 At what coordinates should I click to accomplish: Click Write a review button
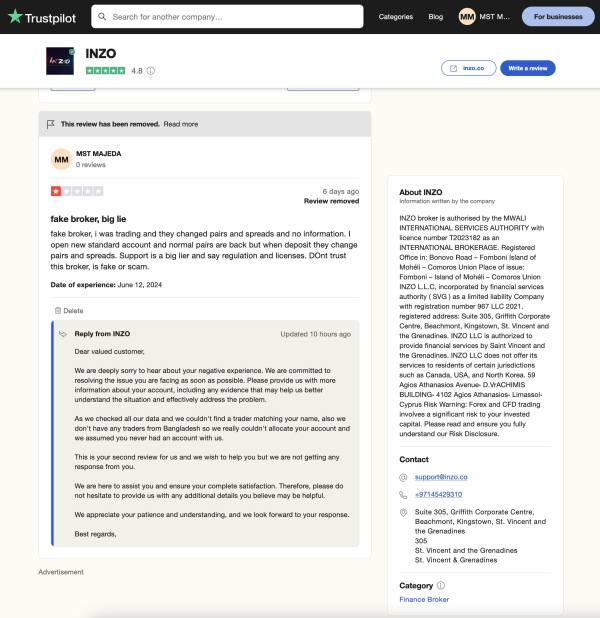point(528,68)
